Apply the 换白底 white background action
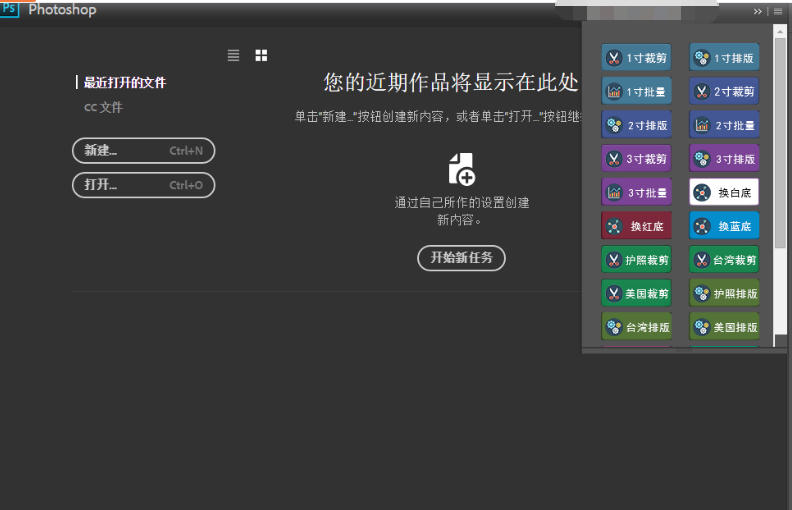 724,192
